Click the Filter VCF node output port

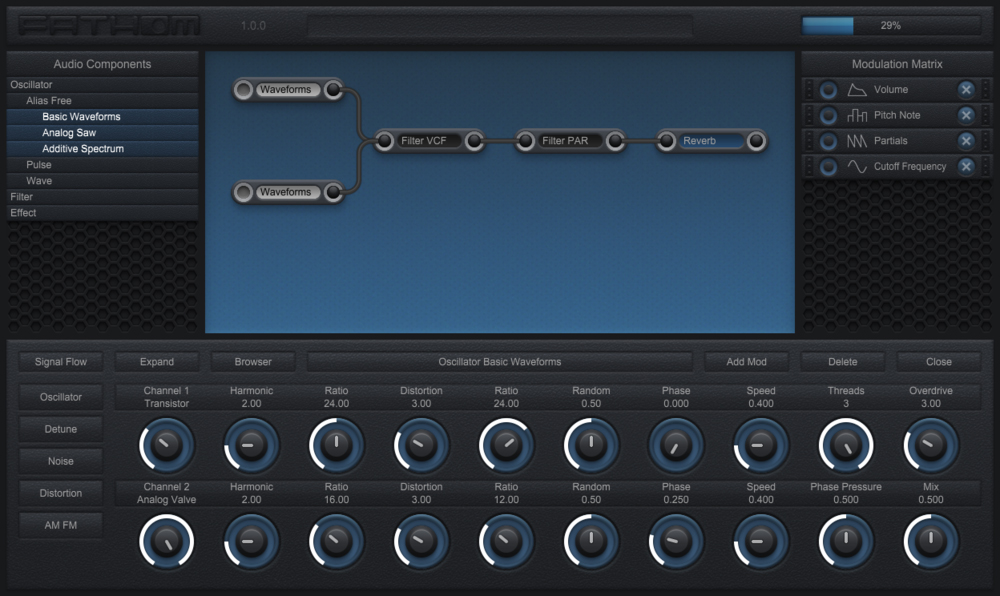[x=474, y=141]
